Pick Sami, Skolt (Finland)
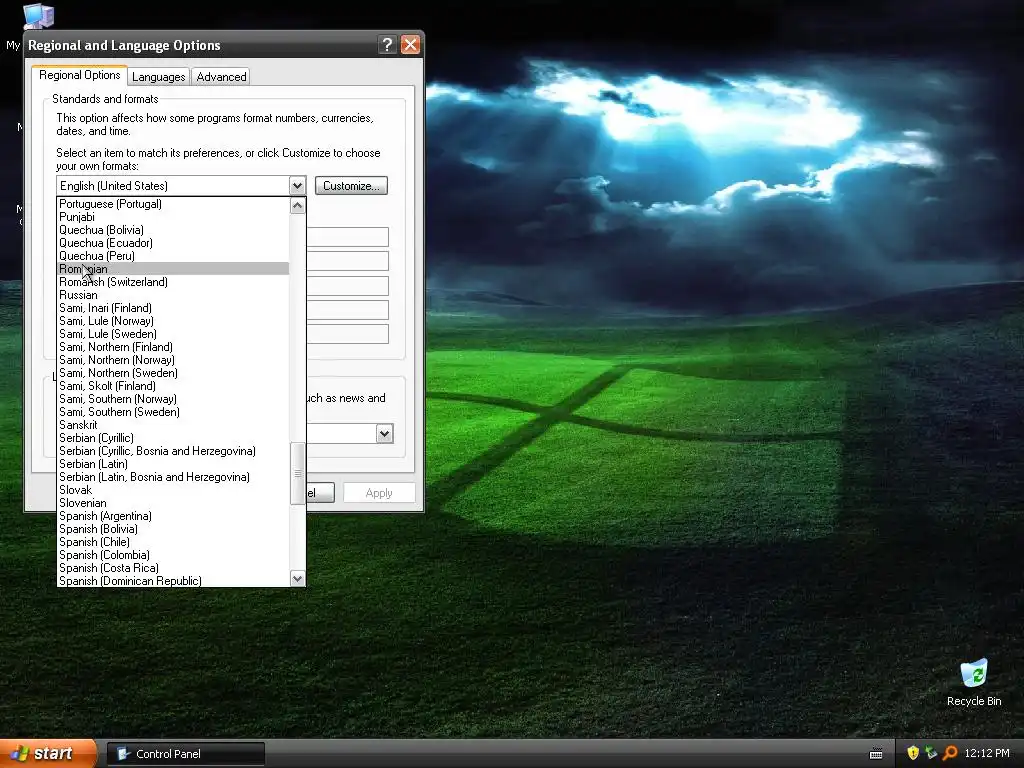Screen dimensions: 1024x768 coord(173,386)
